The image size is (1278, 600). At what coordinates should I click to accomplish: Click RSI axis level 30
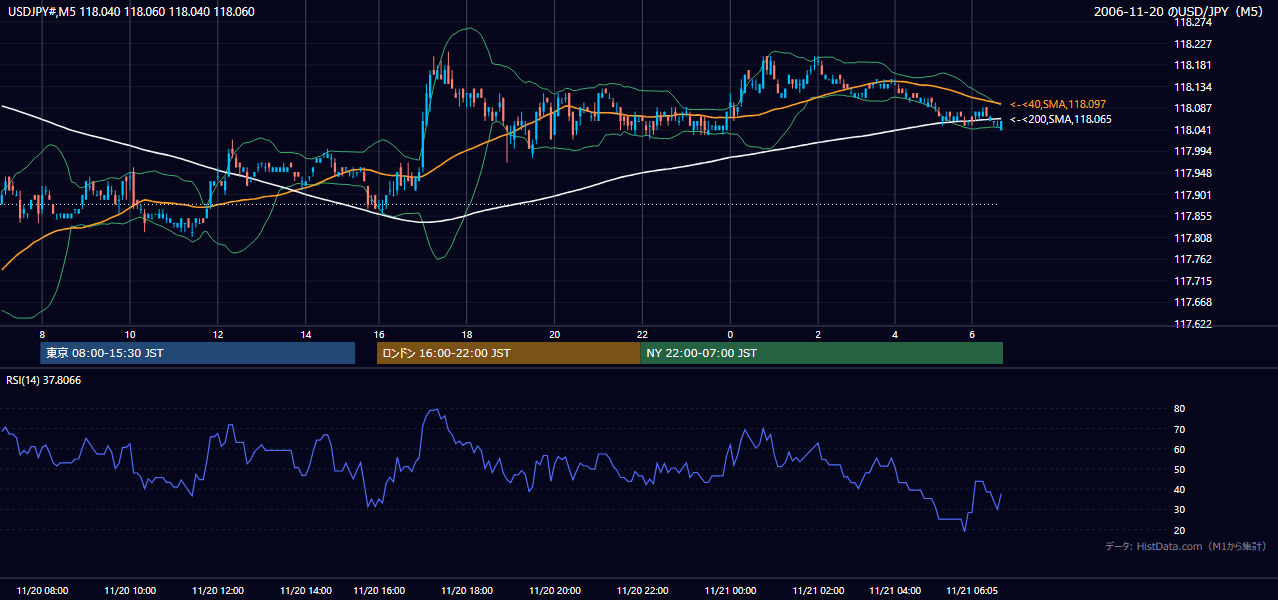point(1180,510)
